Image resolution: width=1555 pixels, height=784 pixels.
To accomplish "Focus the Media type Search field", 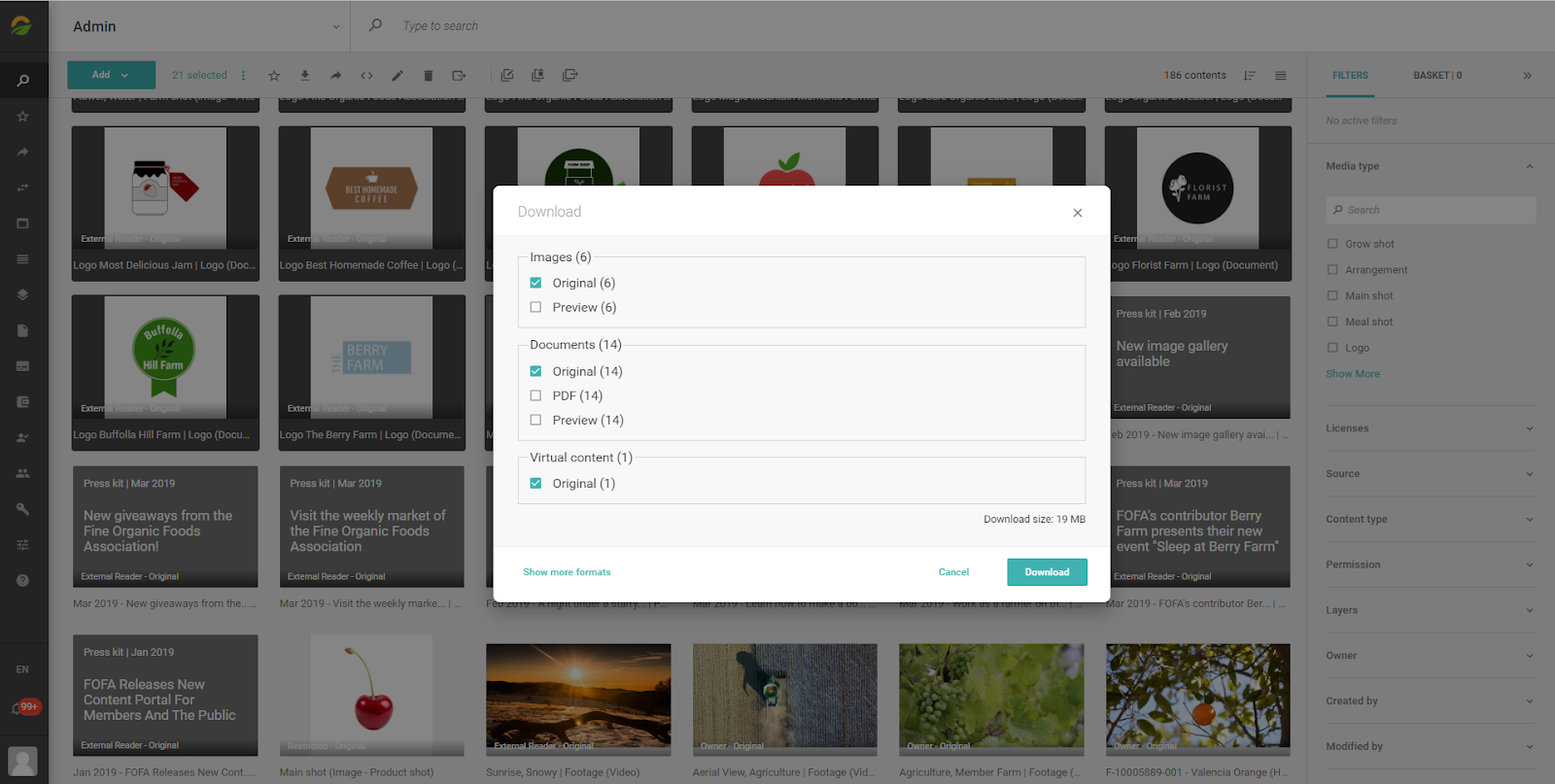I will tap(1431, 210).
